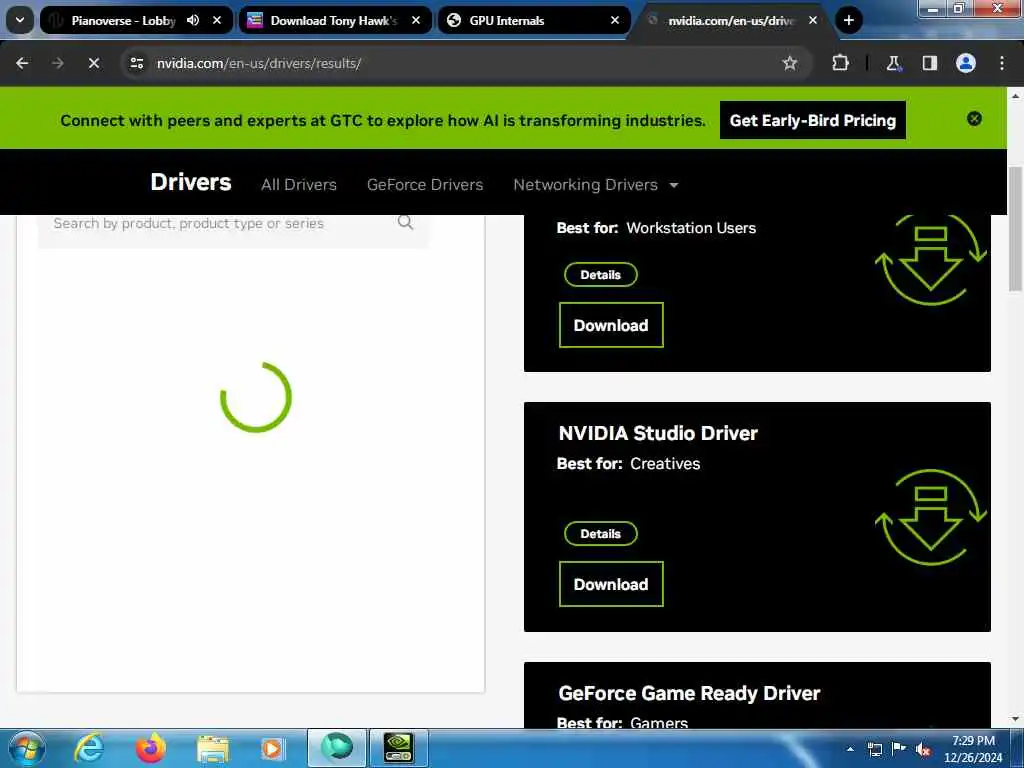
Task: Launch Internet Explorer from the taskbar
Action: (x=89, y=748)
